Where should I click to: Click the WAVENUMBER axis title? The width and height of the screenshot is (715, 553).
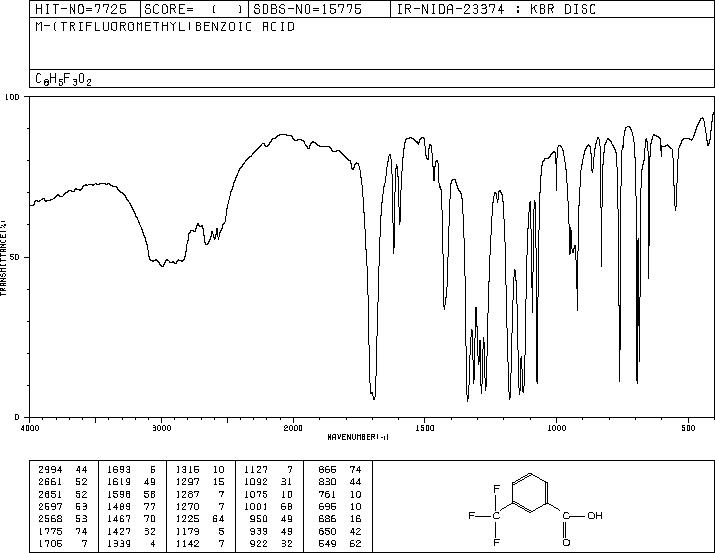click(x=358, y=437)
